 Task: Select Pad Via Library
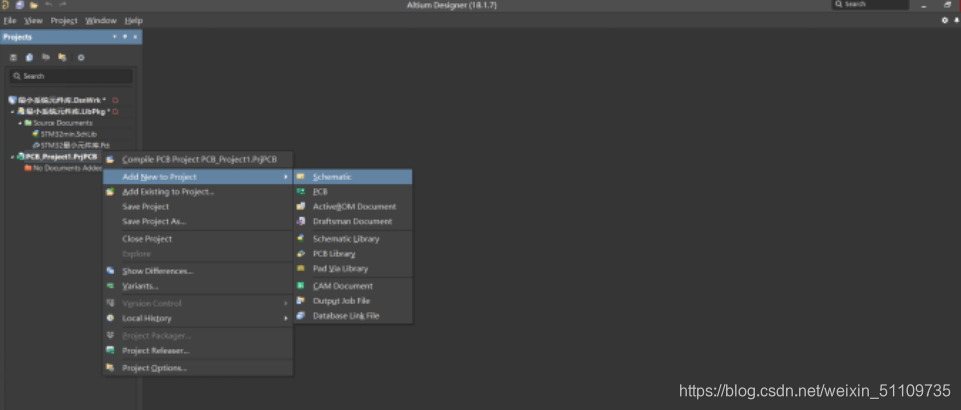coord(353,268)
